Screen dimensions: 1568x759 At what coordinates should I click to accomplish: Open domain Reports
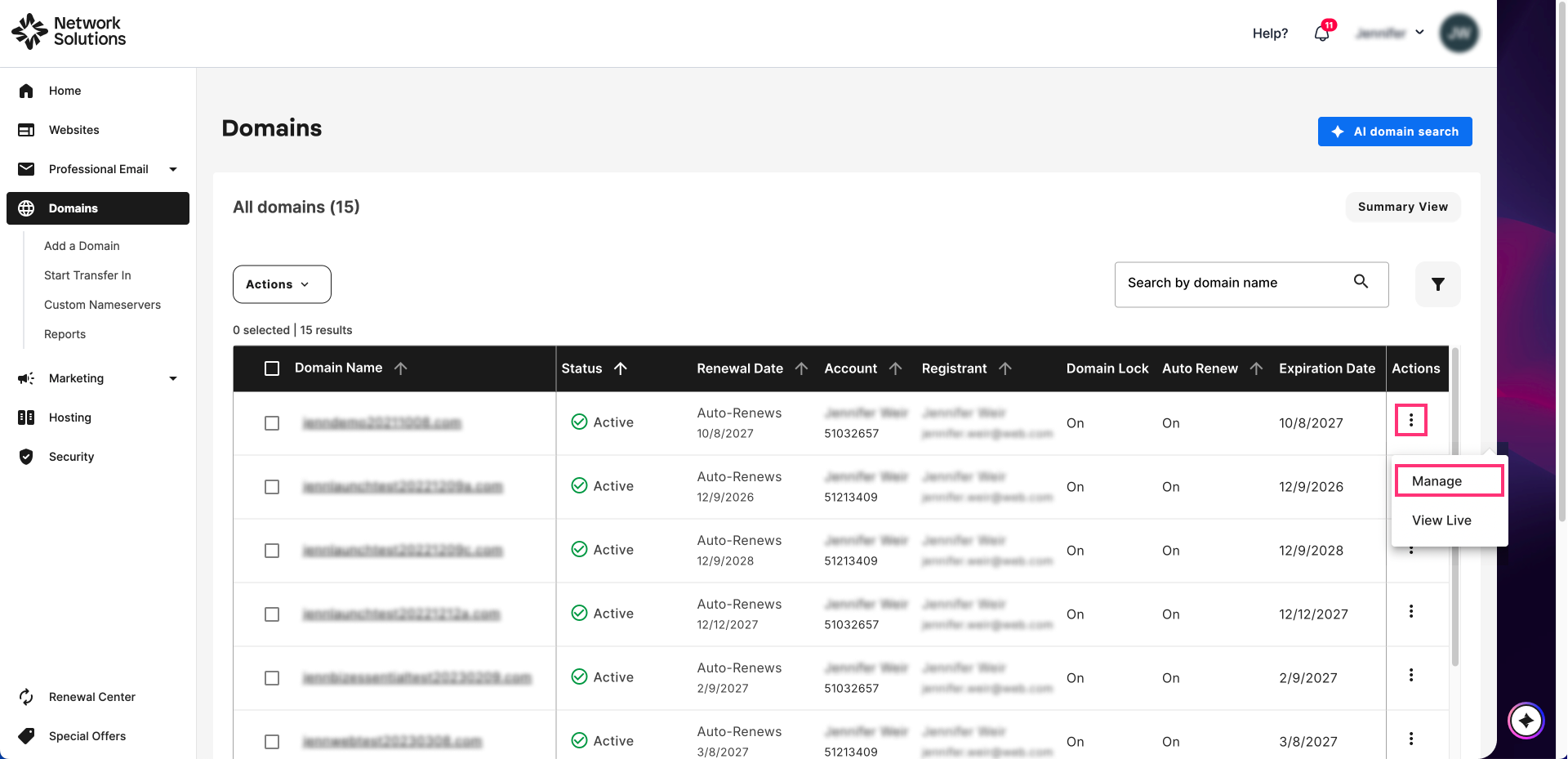[x=65, y=334]
